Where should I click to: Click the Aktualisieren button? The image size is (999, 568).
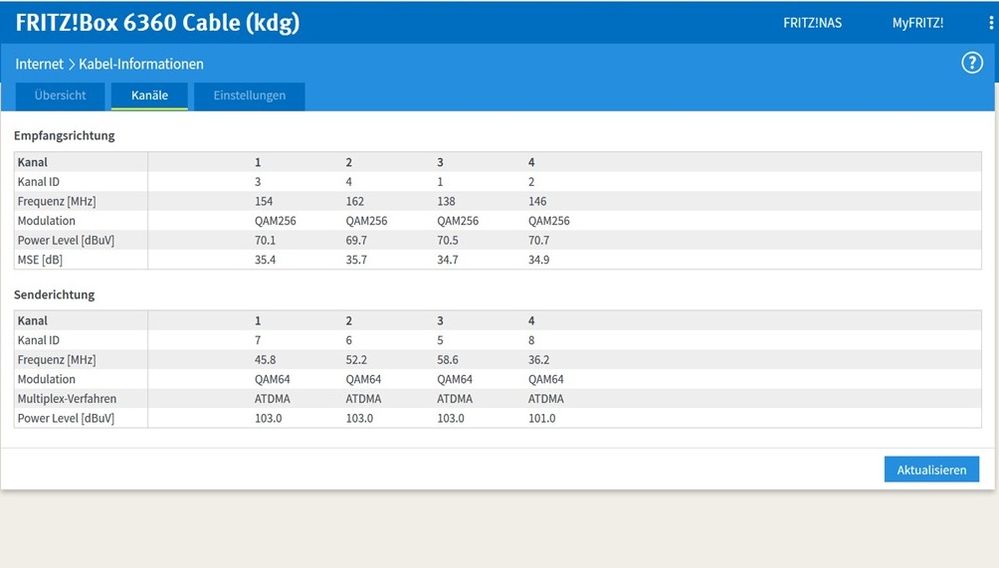coord(931,469)
